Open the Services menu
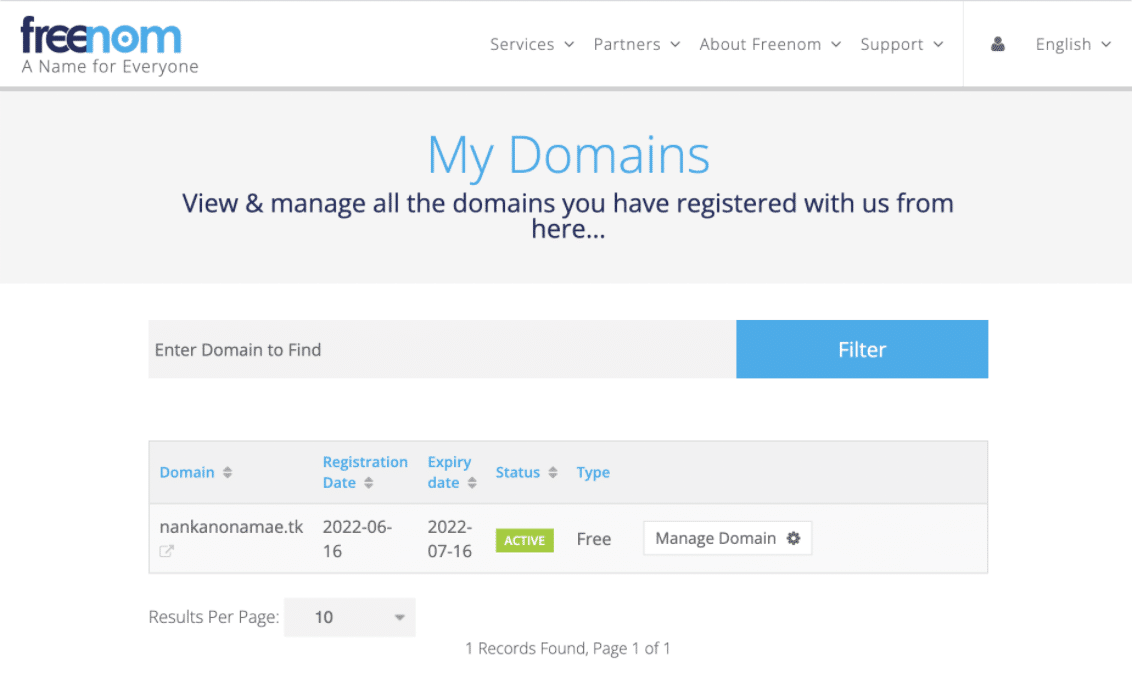This screenshot has height=694, width=1138. (x=532, y=44)
